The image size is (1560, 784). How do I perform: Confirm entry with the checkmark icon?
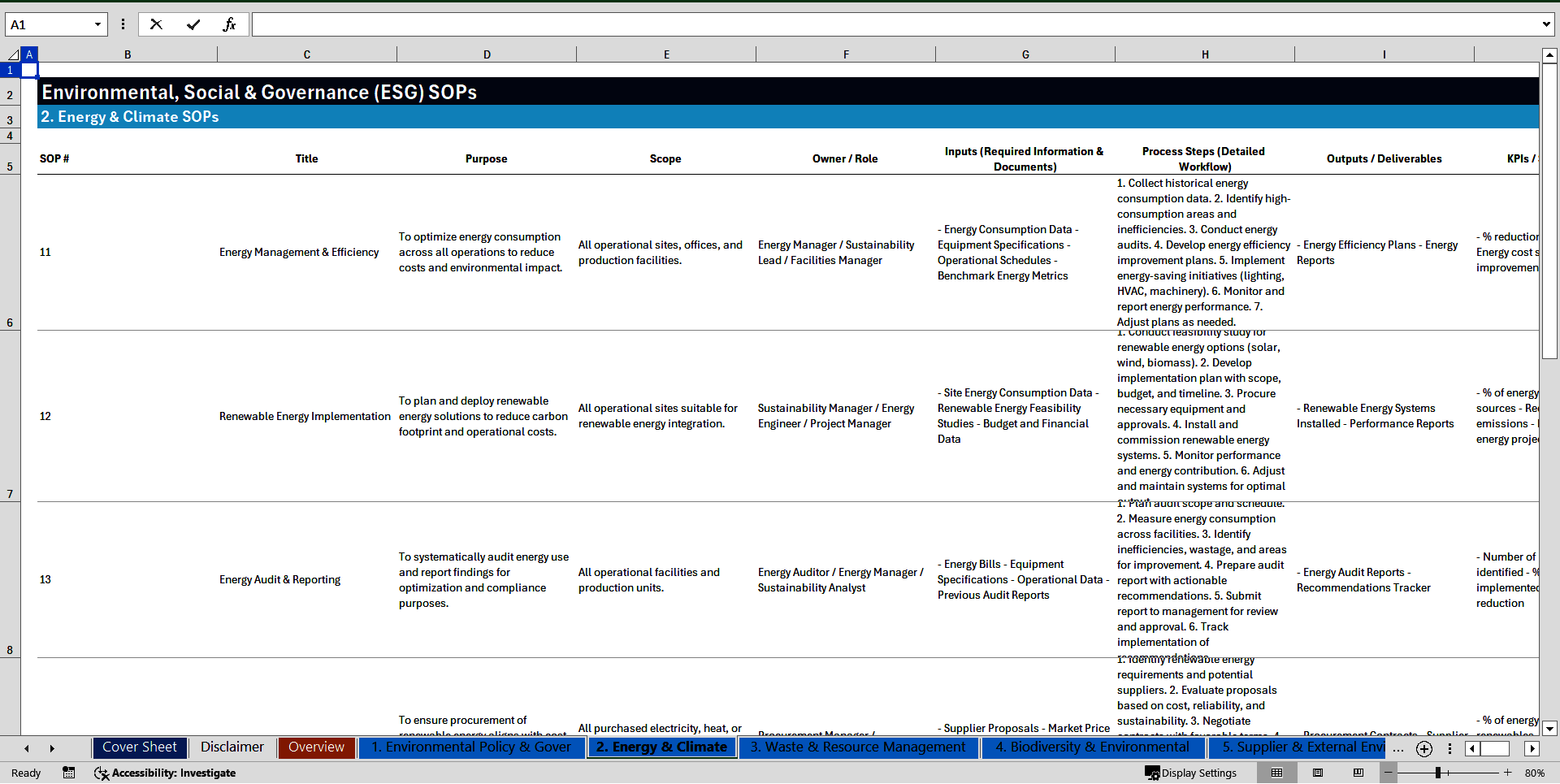pyautogui.click(x=193, y=24)
